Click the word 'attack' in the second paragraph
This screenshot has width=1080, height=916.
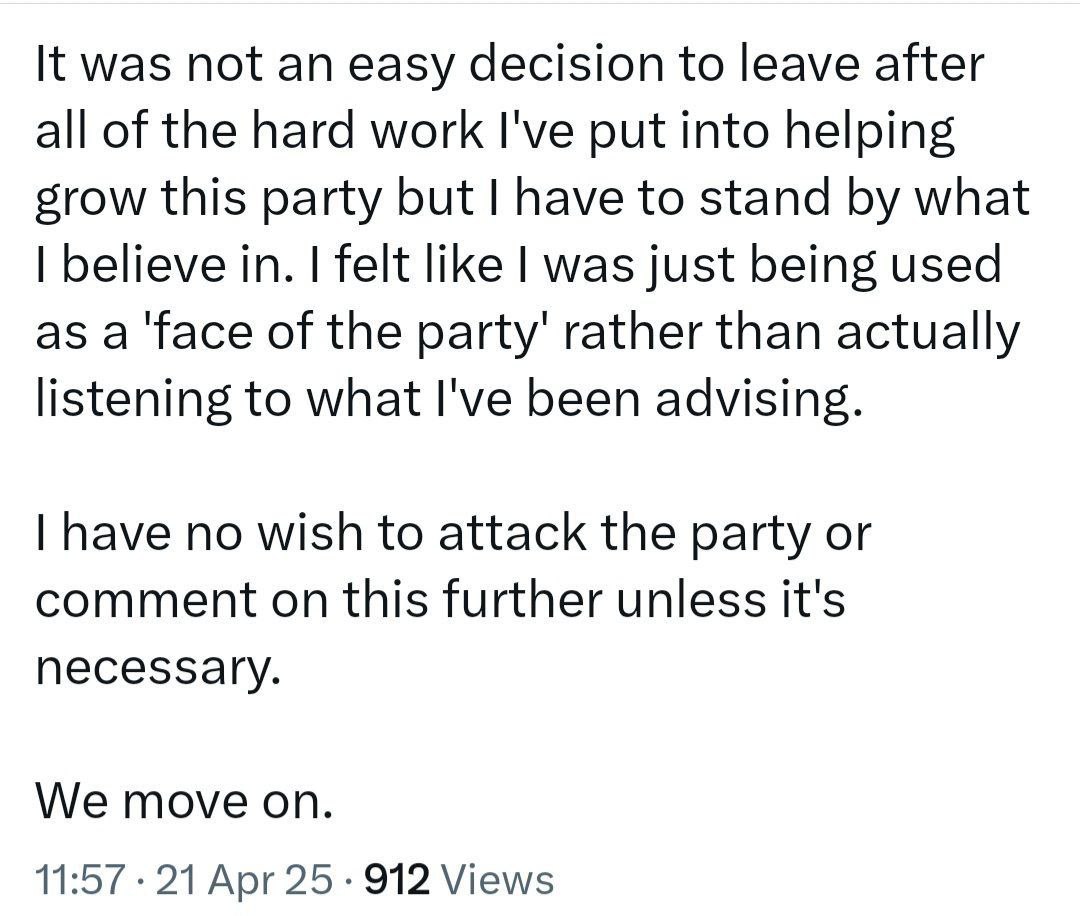click(513, 533)
